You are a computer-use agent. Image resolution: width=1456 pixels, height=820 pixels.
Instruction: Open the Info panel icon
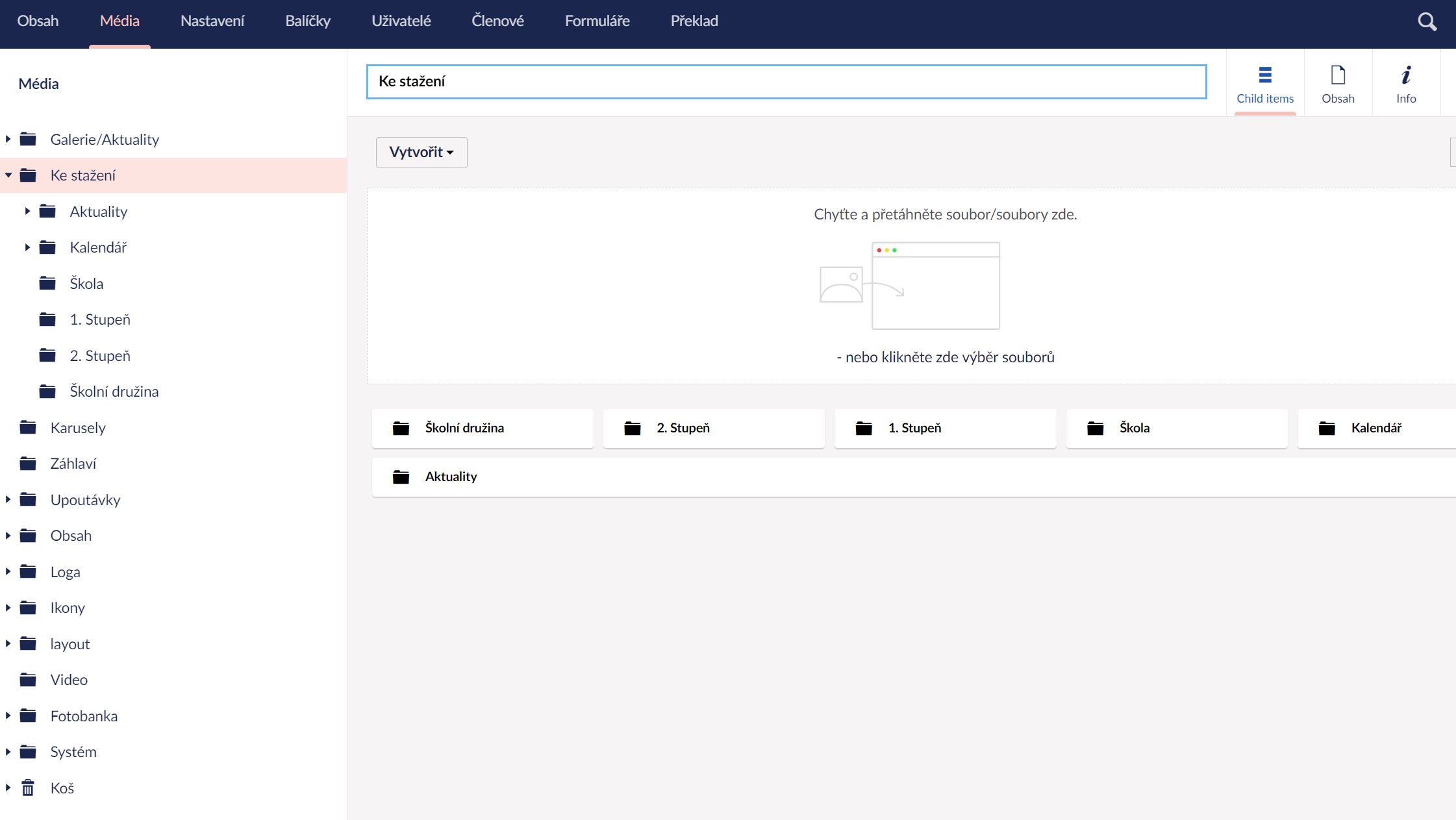point(1405,84)
